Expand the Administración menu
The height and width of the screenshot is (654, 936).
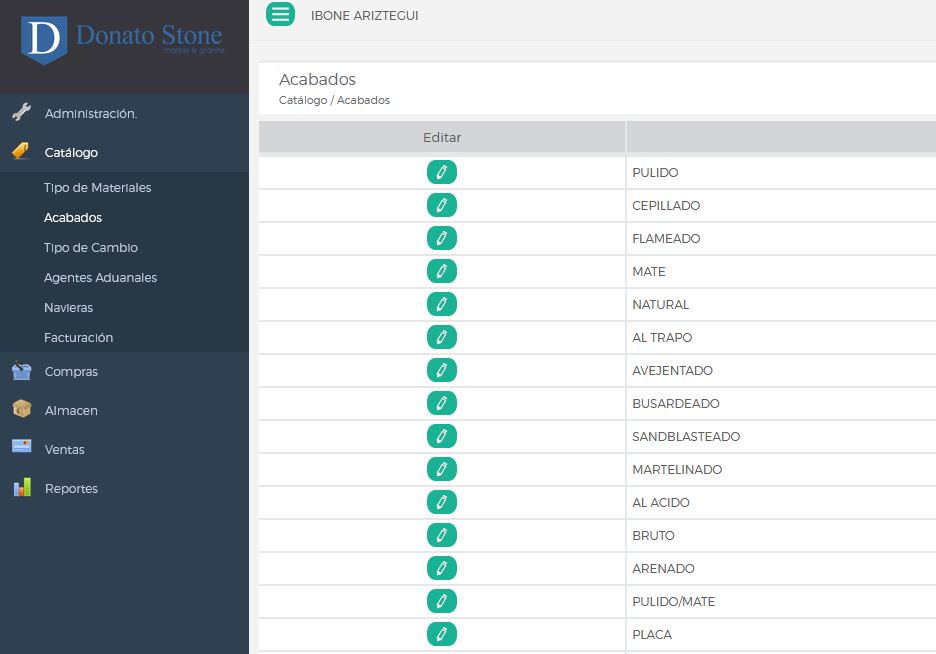pos(90,114)
